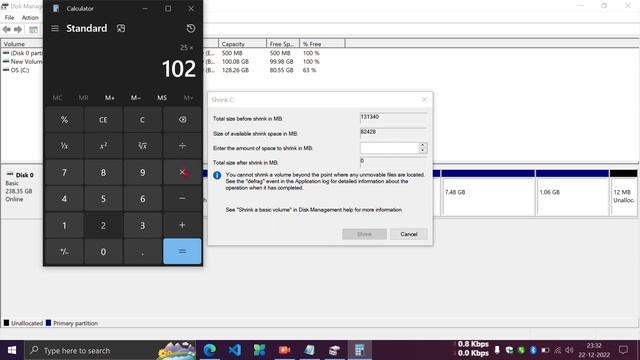This screenshot has height=360, width=640.
Task: Select the 12 MB unallocated block
Action: coord(623,193)
